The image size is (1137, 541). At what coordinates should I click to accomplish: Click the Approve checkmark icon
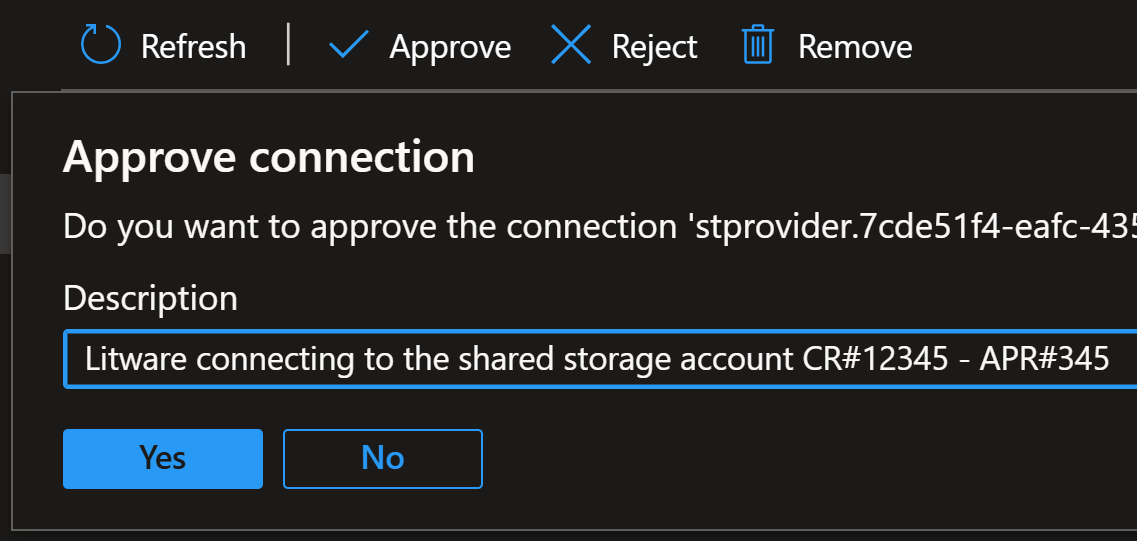[349, 46]
